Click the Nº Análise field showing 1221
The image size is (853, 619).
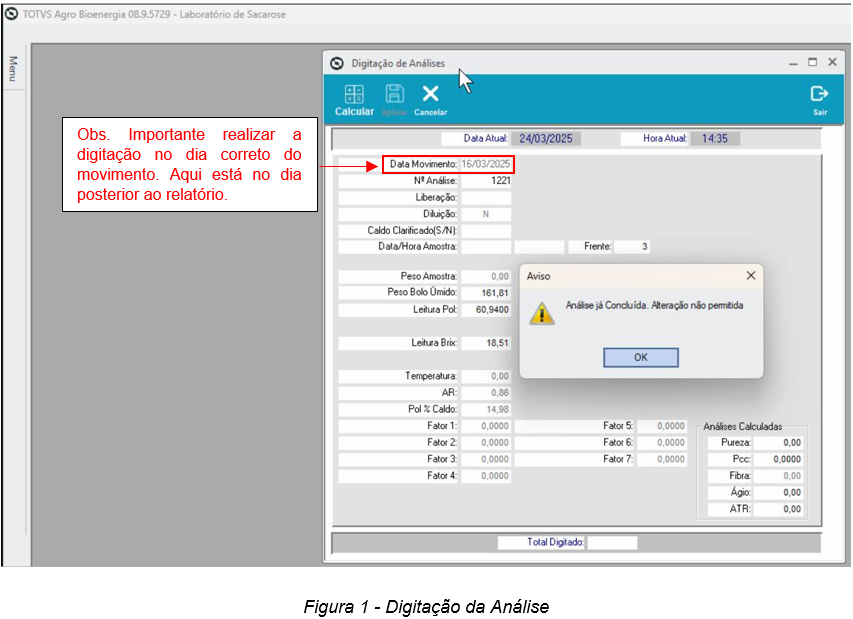tap(486, 181)
